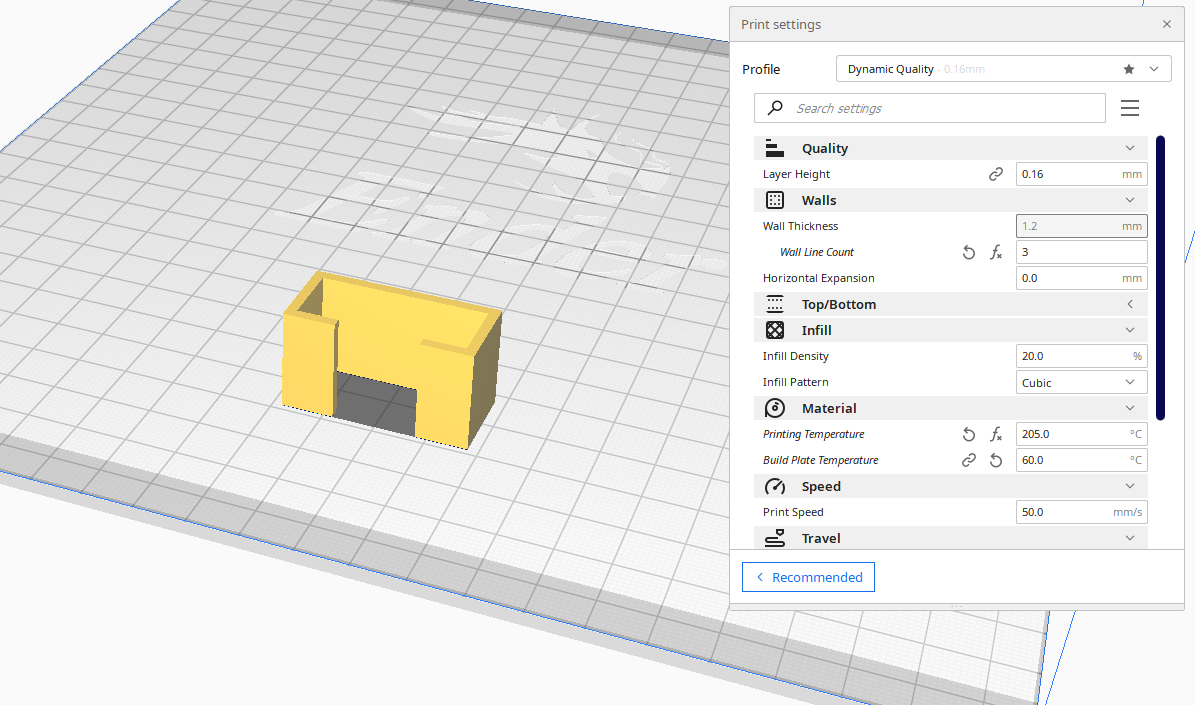Click the Wall Line Count formula icon

click(x=995, y=252)
